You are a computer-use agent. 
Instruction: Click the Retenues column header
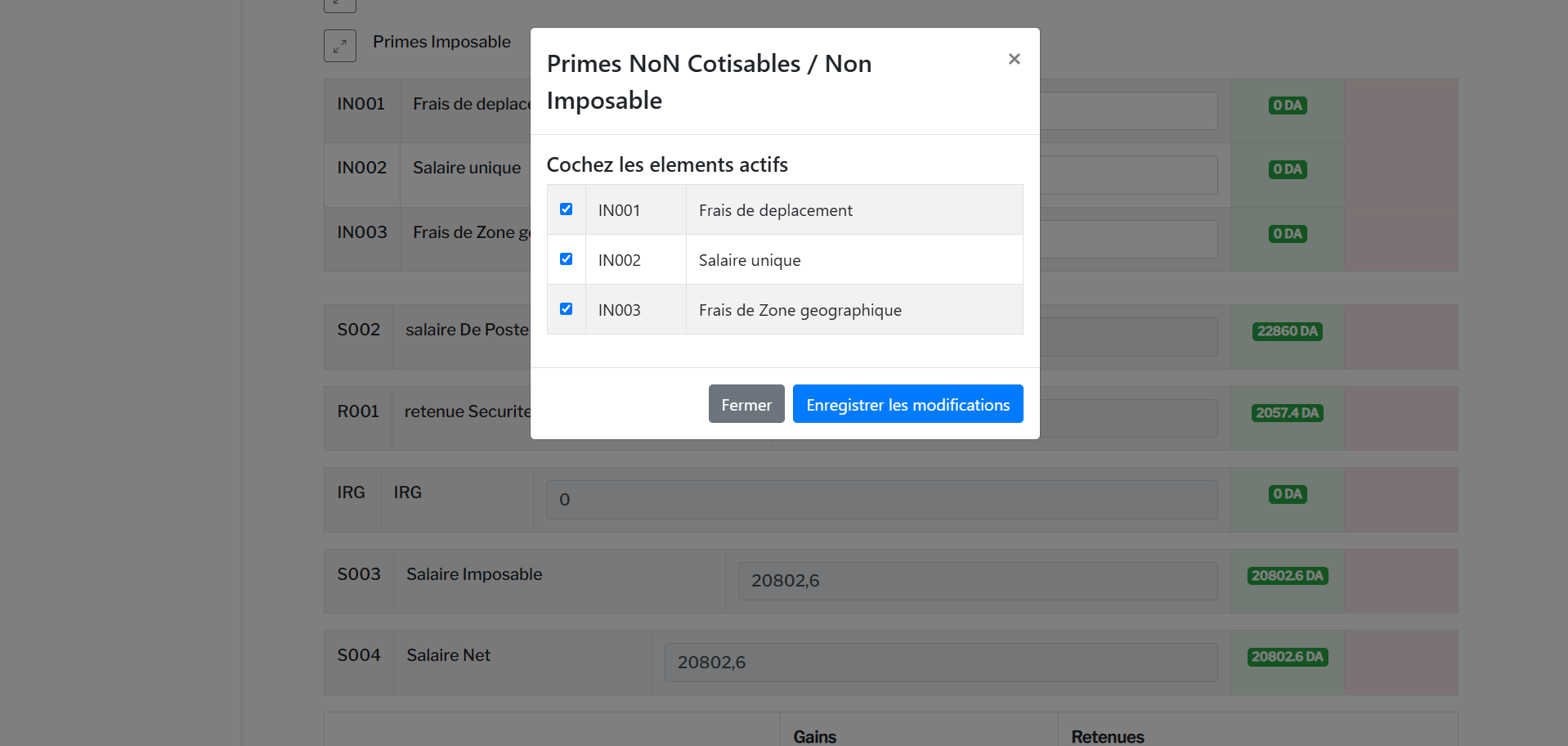tap(1107, 736)
